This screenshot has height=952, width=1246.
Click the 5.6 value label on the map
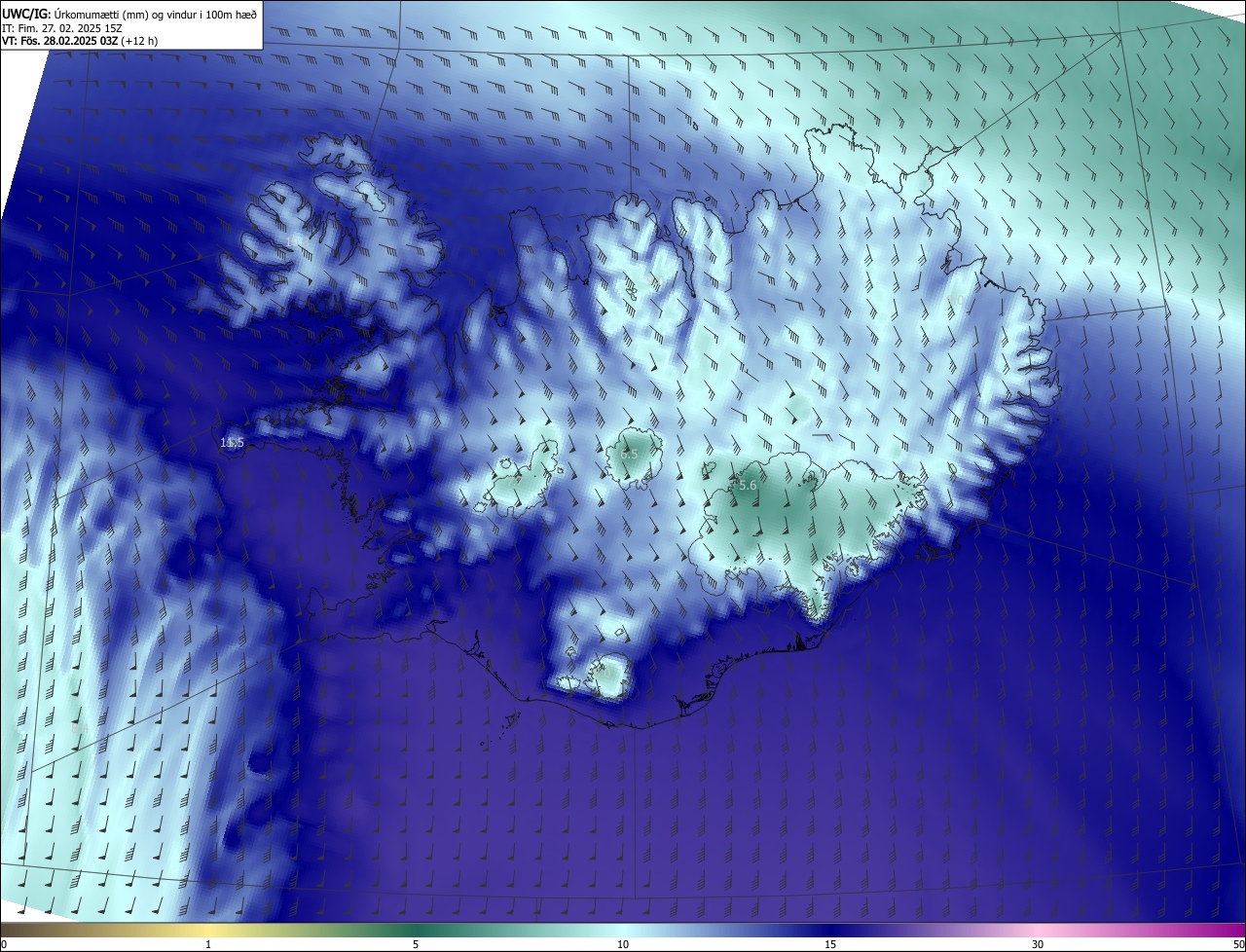click(x=748, y=485)
